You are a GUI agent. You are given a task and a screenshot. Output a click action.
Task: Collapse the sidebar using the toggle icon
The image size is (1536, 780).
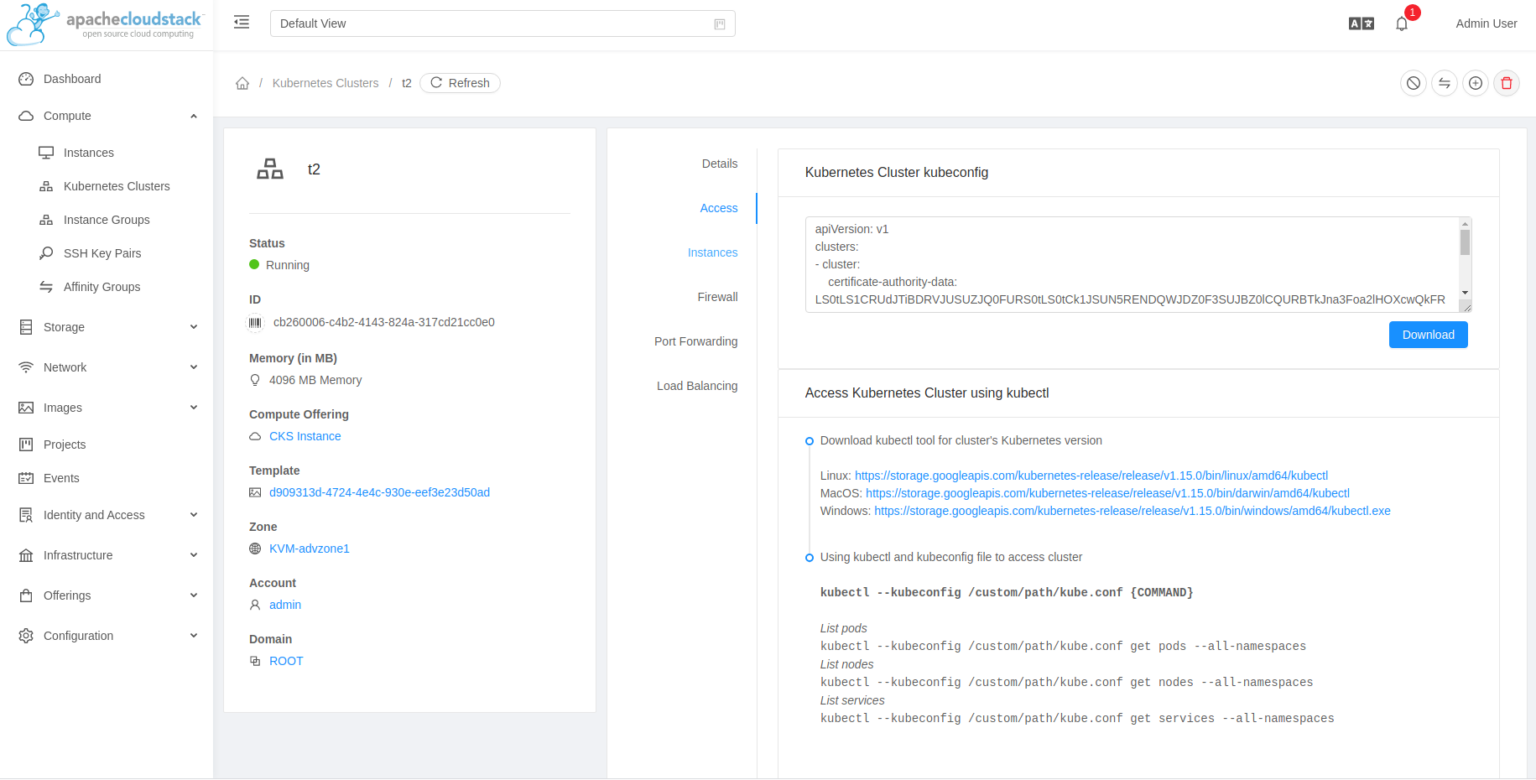241,21
